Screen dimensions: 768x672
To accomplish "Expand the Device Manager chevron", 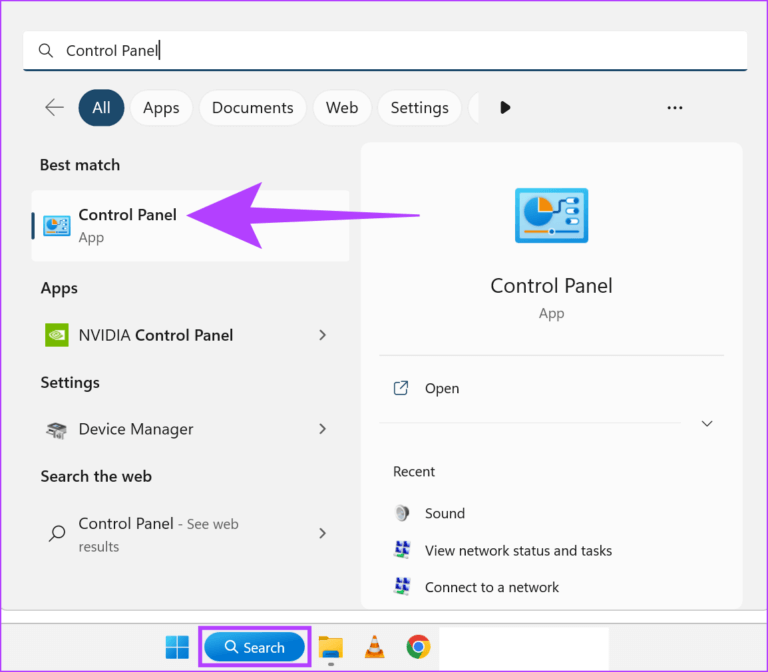I will coord(322,429).
